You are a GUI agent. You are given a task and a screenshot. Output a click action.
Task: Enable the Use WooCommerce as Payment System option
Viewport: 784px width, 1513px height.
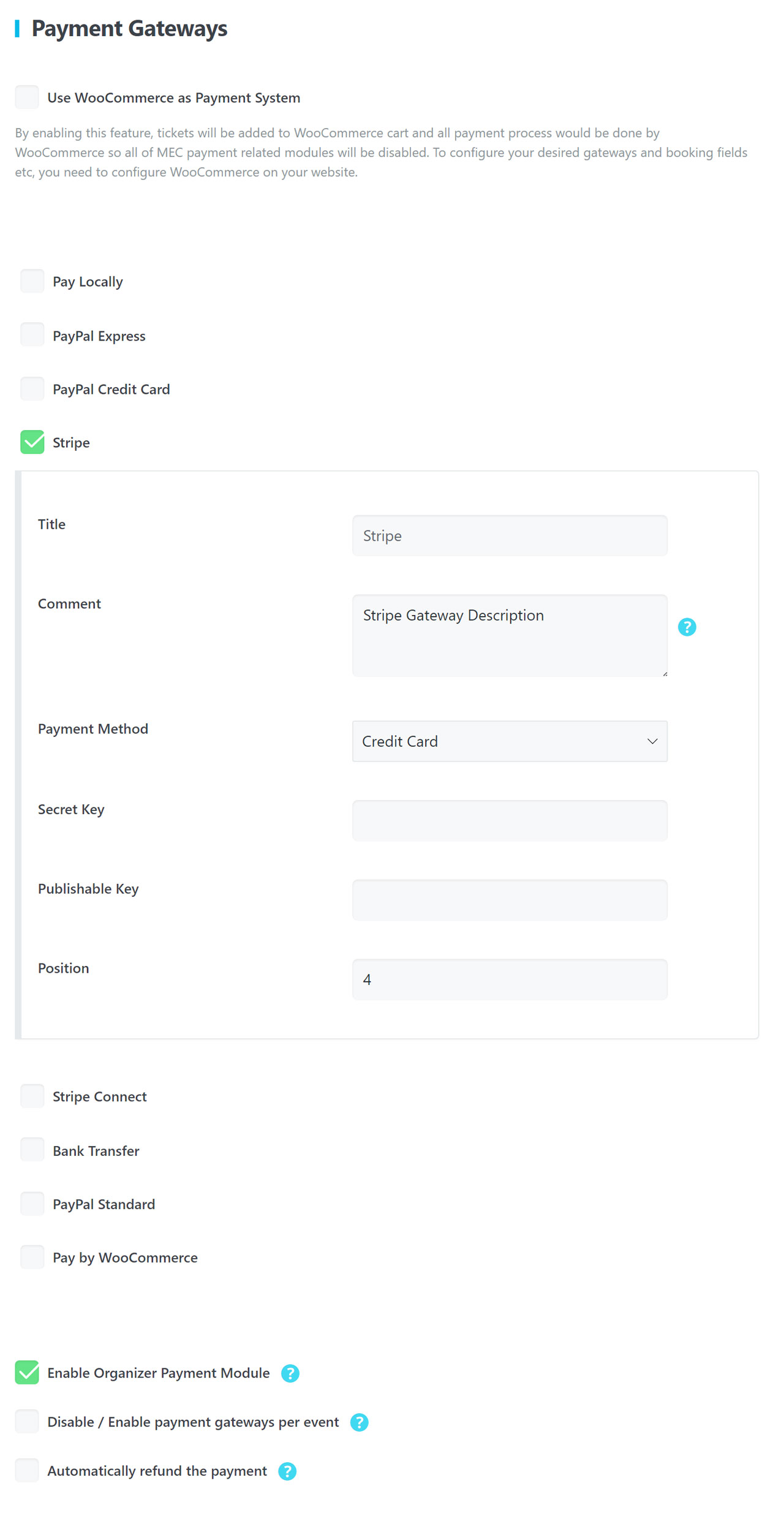coord(26,97)
